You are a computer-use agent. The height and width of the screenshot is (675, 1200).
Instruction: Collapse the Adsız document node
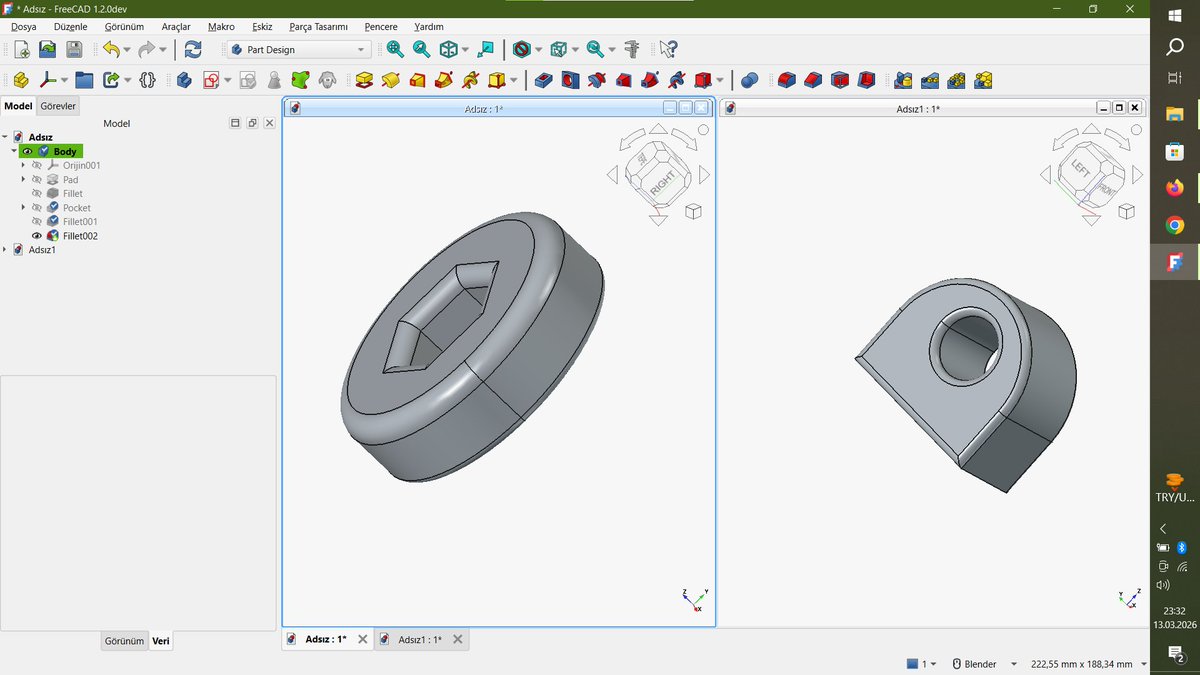5,137
